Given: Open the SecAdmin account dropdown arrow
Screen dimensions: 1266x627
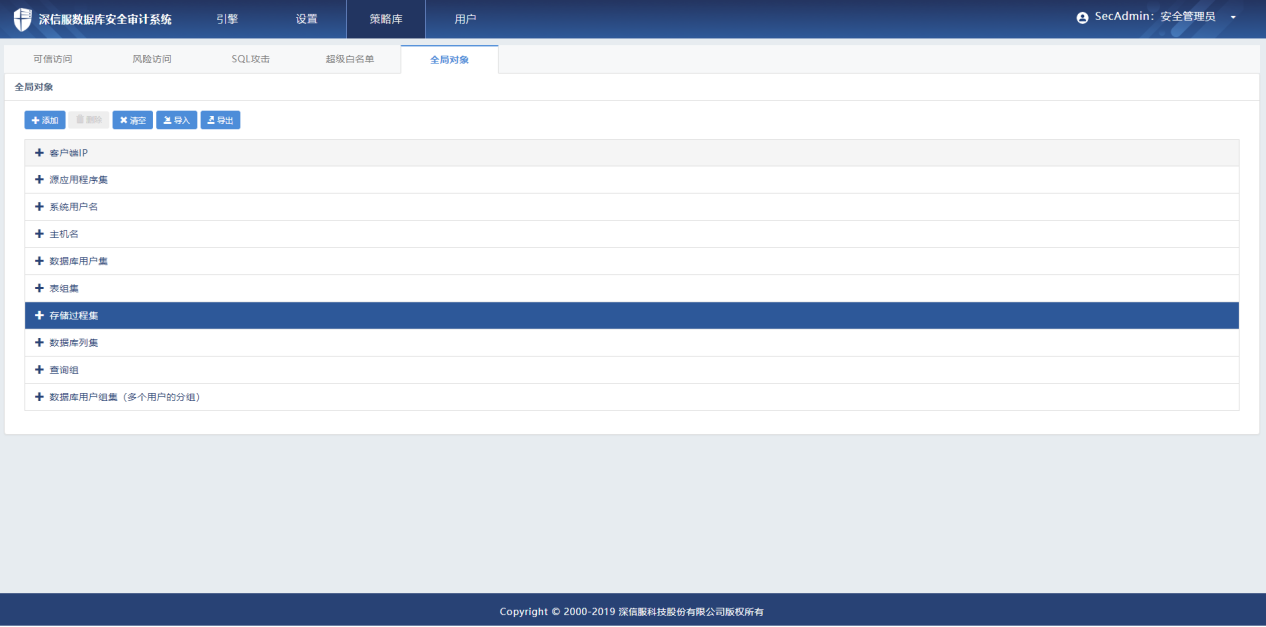Looking at the screenshot, I should coord(1233,18).
